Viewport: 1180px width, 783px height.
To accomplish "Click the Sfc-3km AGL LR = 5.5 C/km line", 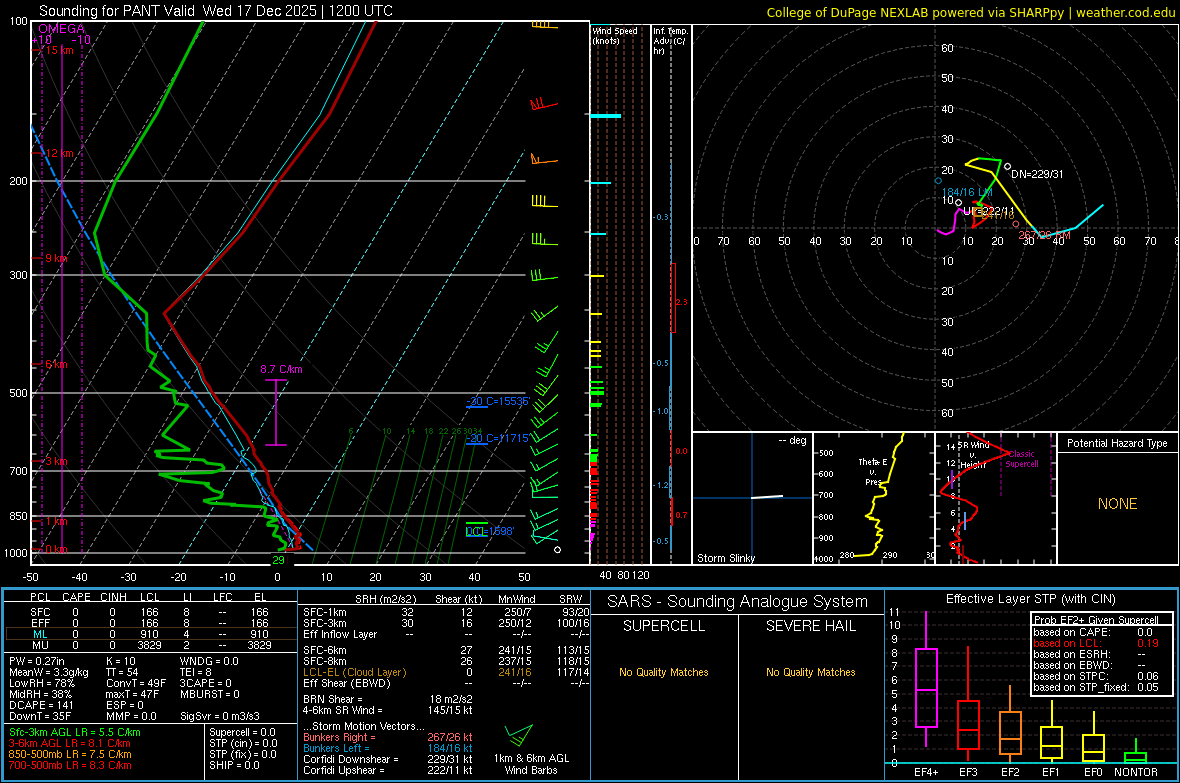I will coord(75,732).
